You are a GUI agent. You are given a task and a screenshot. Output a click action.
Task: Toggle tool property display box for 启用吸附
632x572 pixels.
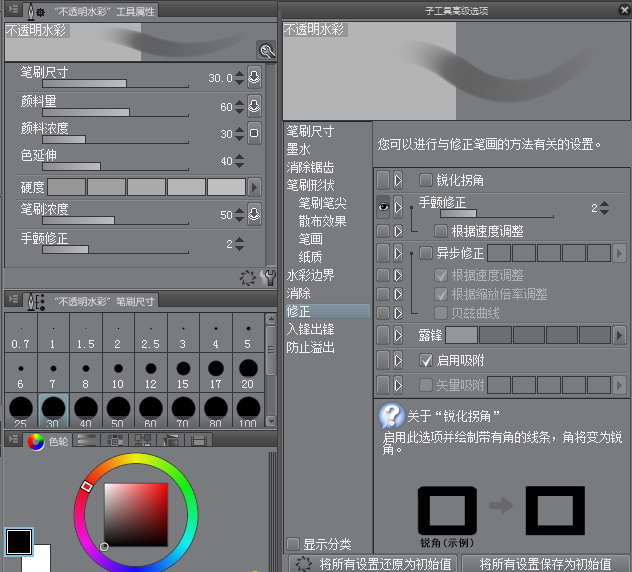[383, 360]
